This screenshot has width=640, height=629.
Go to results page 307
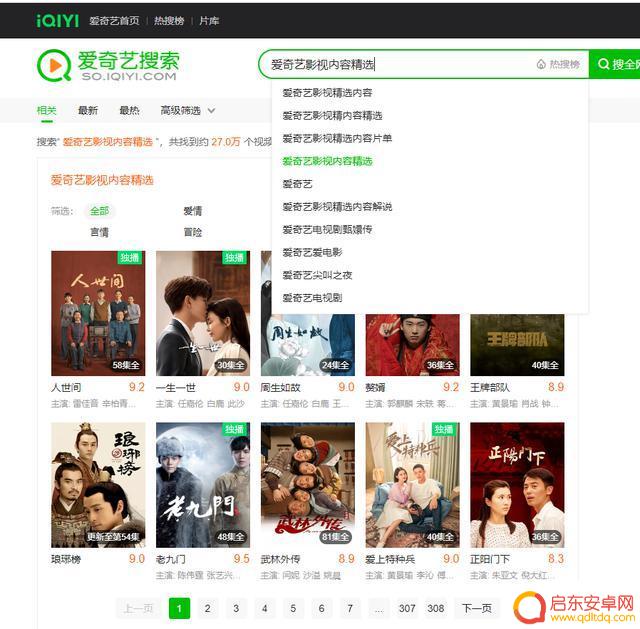407,609
